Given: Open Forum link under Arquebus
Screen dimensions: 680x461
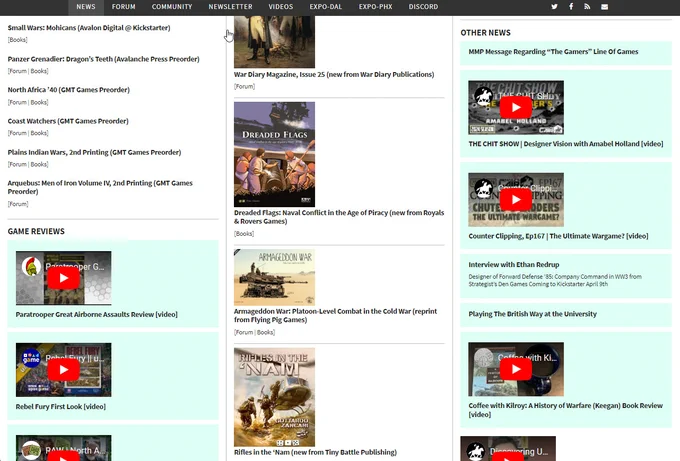Looking at the screenshot, I should tap(18, 204).
